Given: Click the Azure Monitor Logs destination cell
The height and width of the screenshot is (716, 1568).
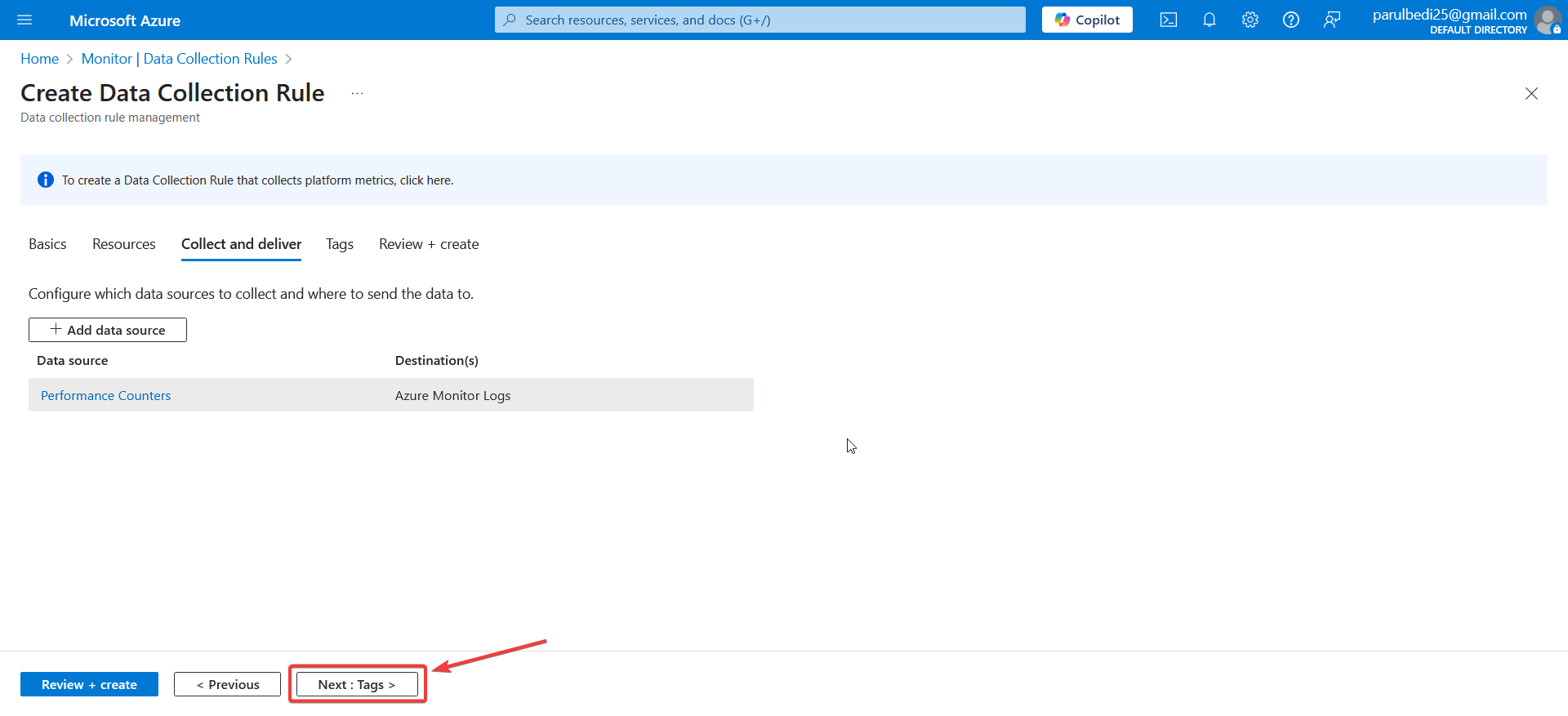Looking at the screenshot, I should 452,396.
